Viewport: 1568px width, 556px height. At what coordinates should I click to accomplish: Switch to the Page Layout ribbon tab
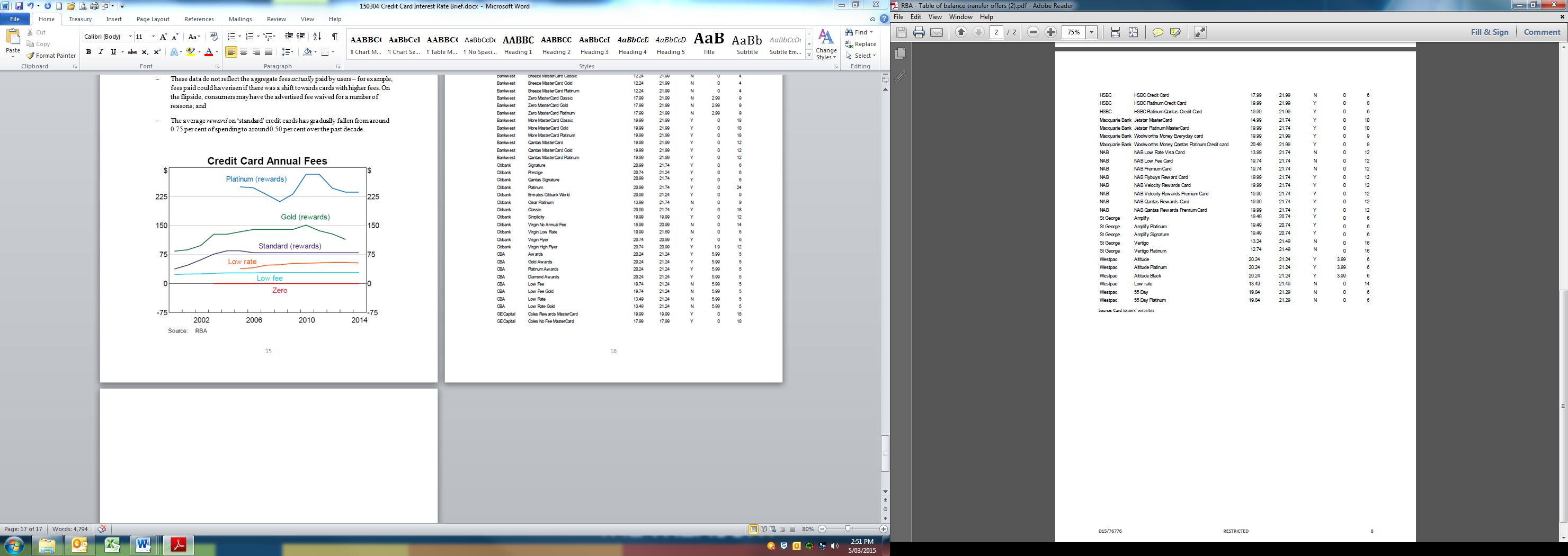153,19
